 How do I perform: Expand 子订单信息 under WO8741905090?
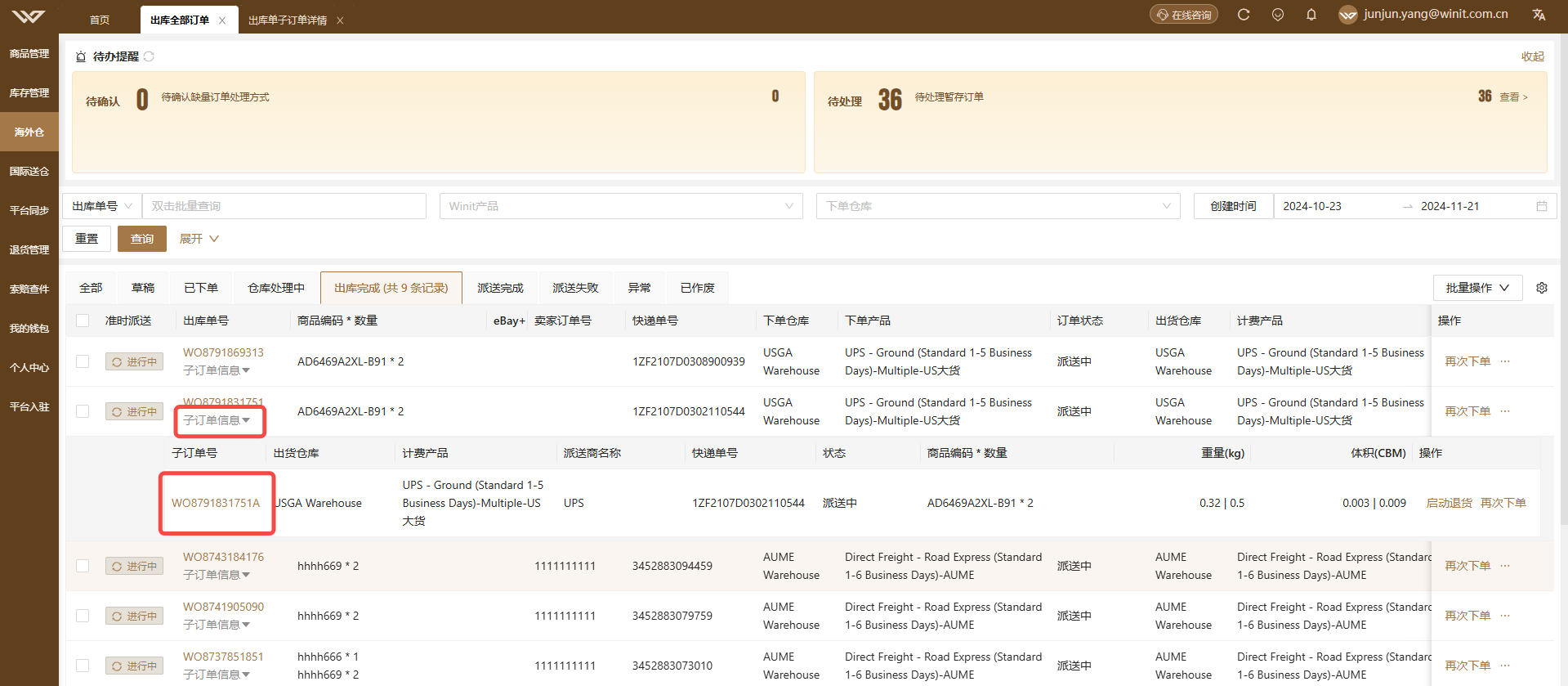coord(217,625)
